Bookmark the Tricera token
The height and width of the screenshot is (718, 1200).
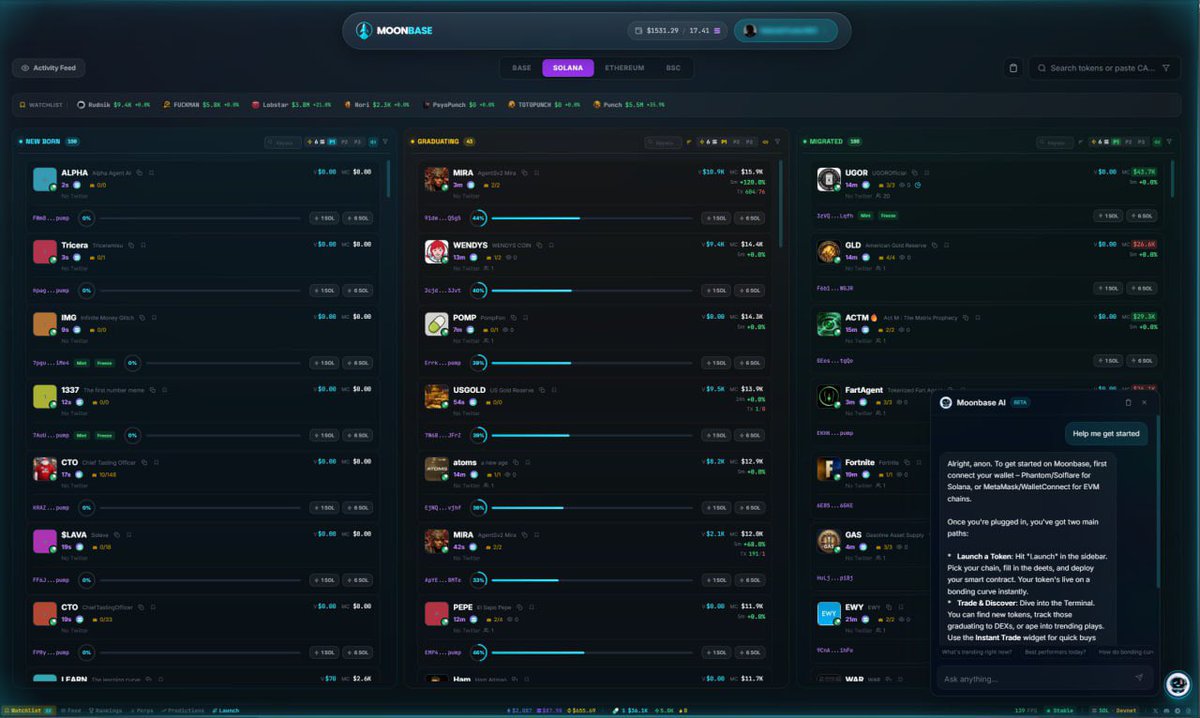coord(144,244)
